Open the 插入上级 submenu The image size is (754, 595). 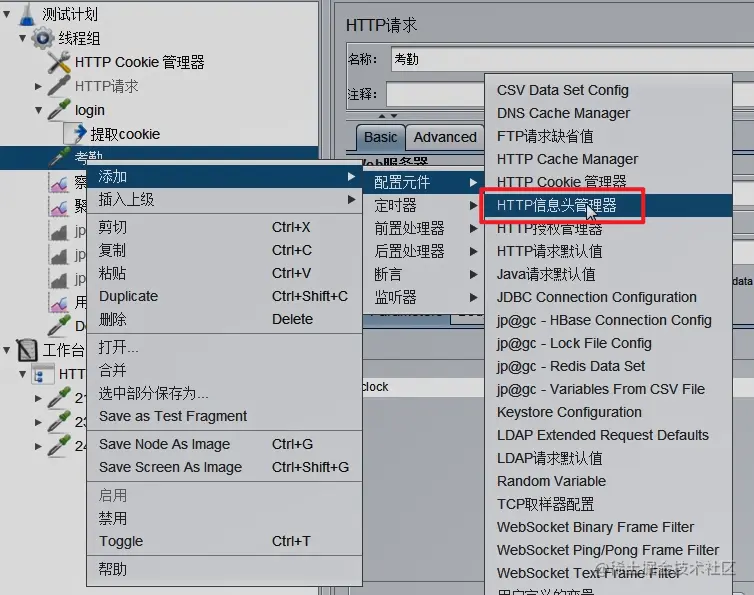(x=224, y=200)
